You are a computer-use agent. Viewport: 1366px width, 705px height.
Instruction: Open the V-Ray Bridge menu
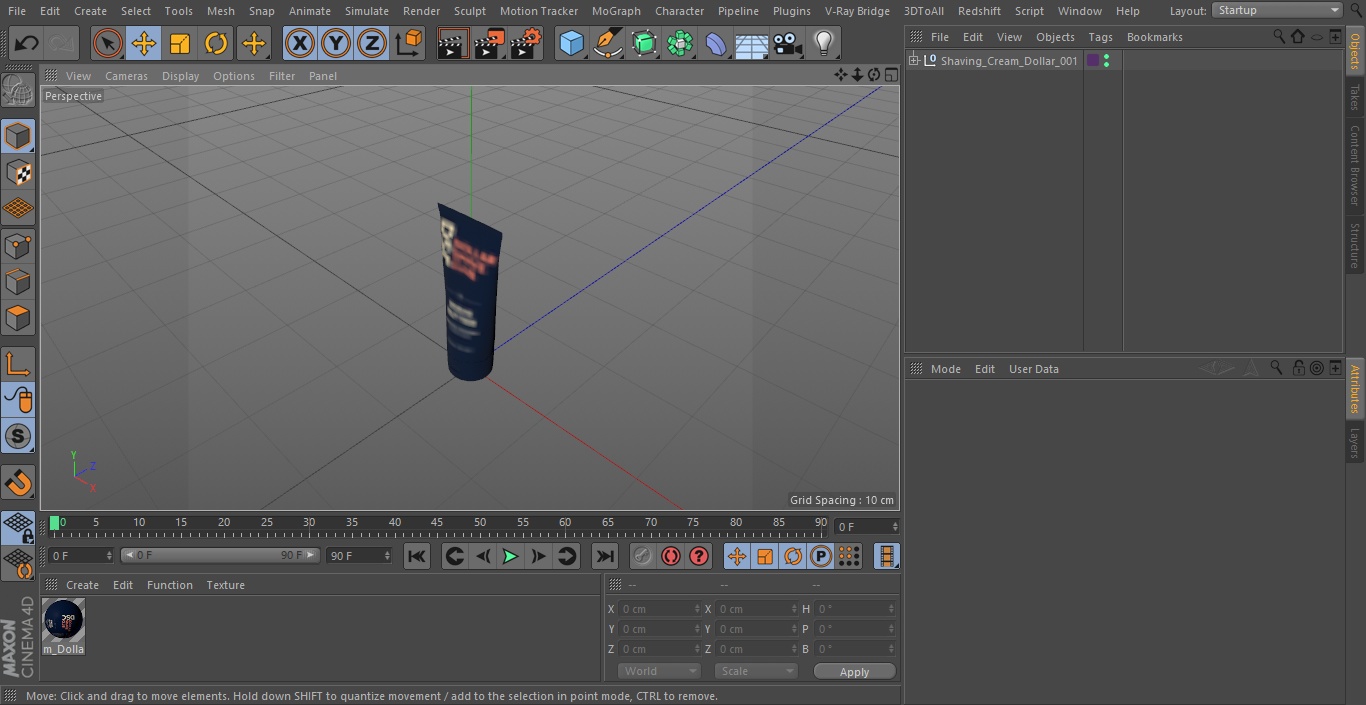(x=857, y=11)
